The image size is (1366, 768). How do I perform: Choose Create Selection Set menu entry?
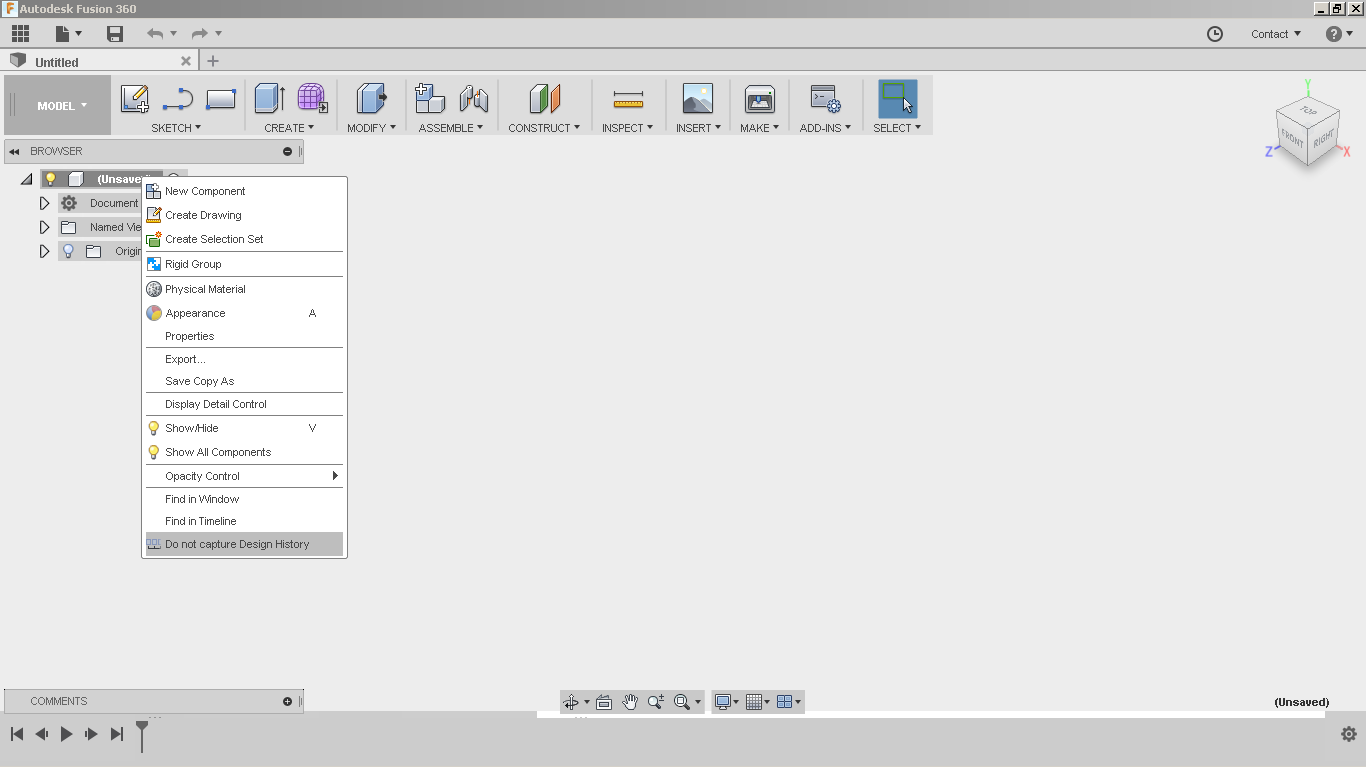(x=244, y=239)
